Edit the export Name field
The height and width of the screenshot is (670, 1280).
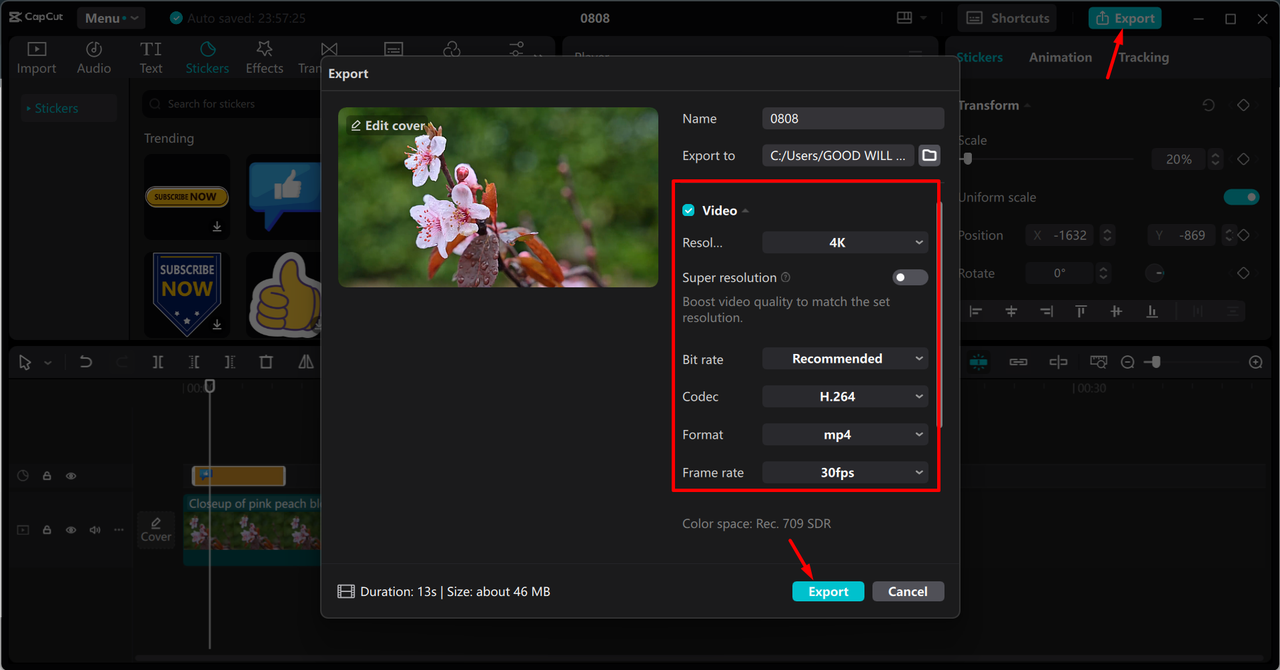853,118
